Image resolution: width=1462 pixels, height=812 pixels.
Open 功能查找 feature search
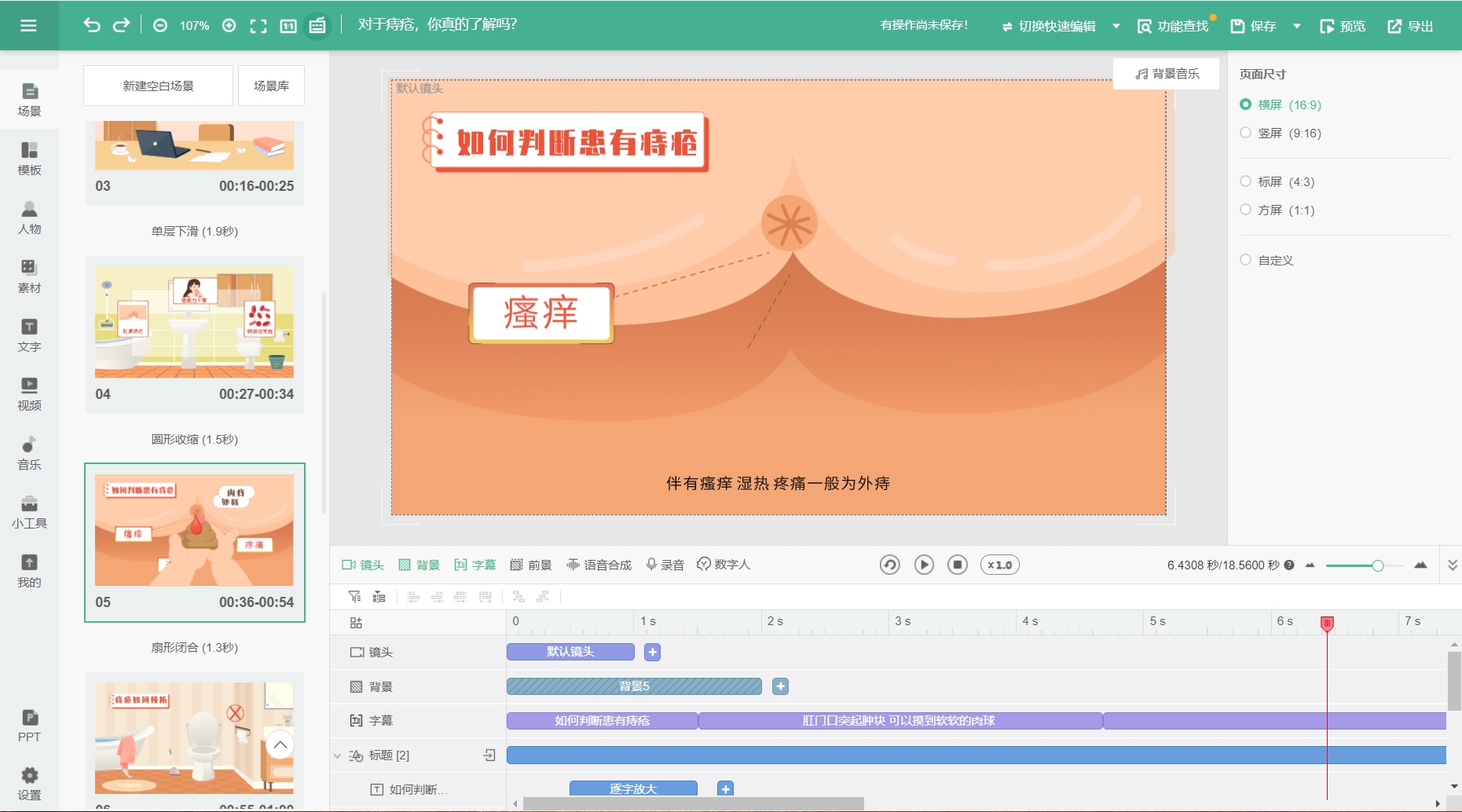click(x=1173, y=26)
